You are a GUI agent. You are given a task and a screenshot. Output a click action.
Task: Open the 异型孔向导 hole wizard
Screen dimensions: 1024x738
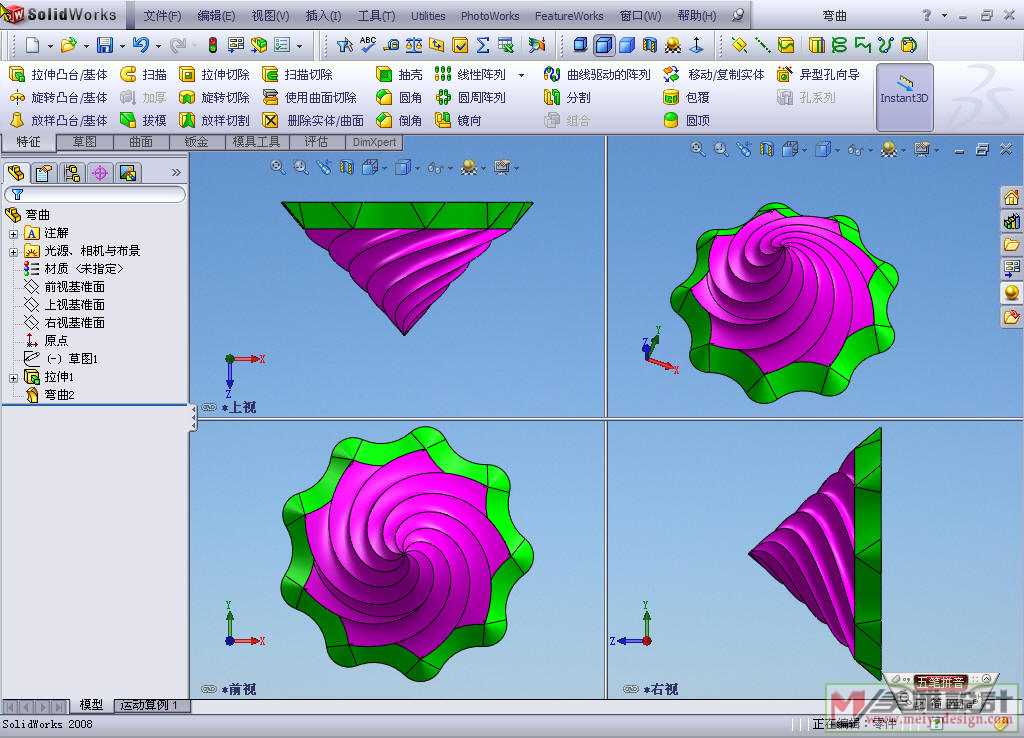point(818,75)
